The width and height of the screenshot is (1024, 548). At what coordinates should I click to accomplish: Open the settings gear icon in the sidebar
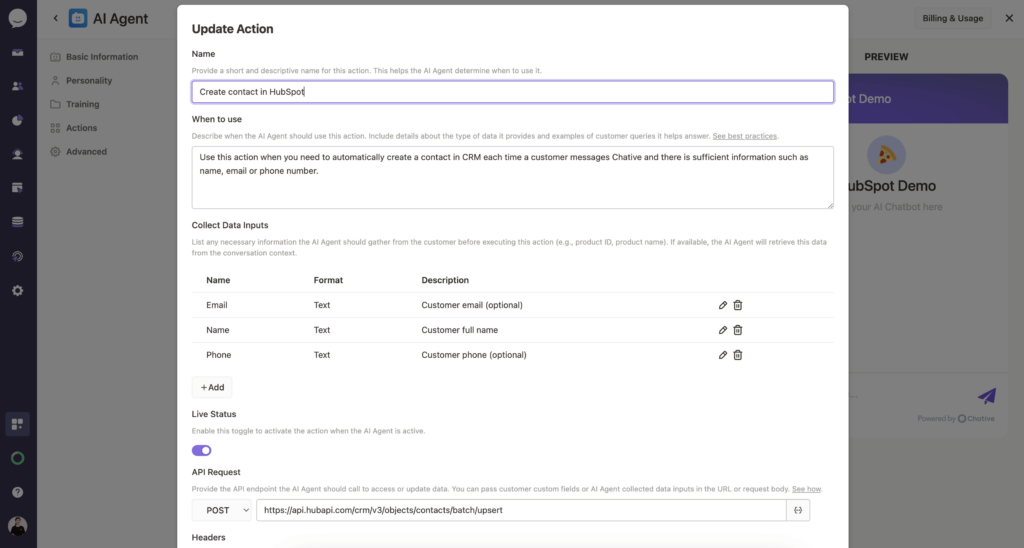point(18,290)
